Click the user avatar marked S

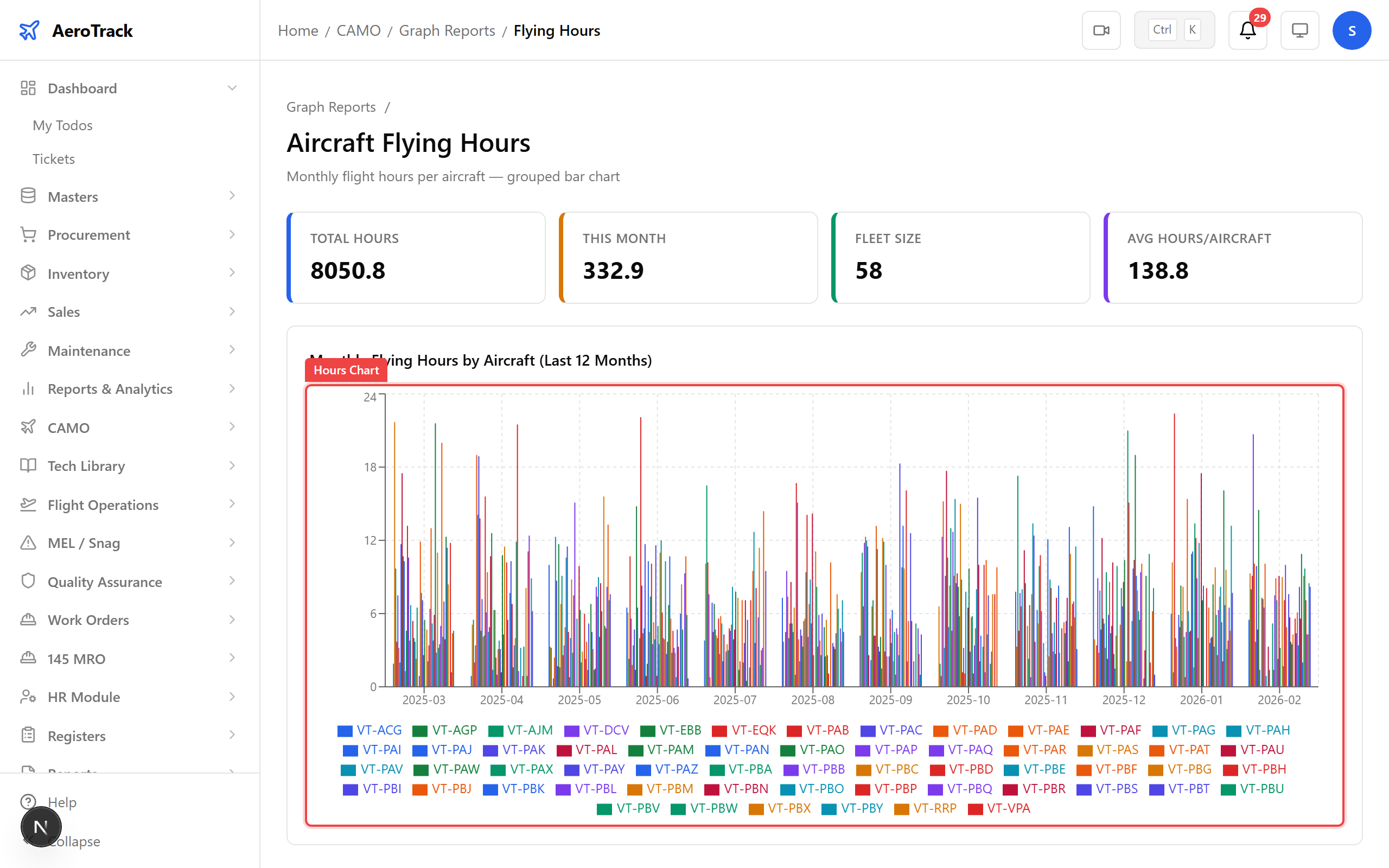(x=1352, y=30)
